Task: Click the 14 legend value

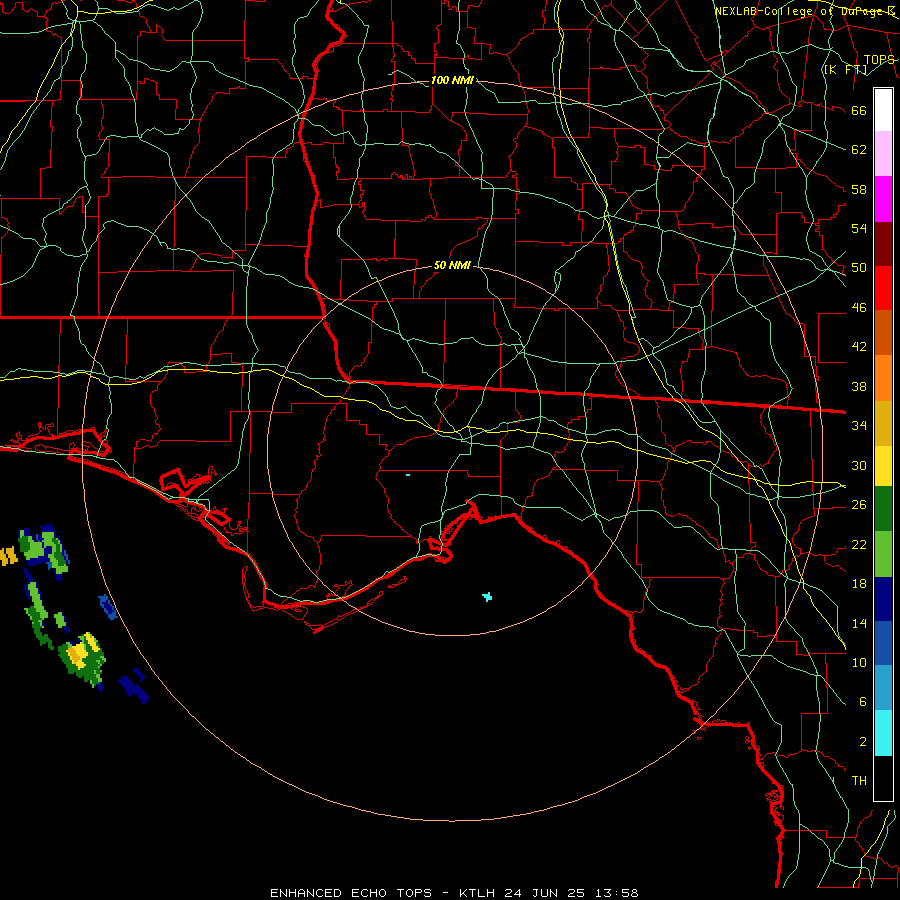Action: (x=859, y=623)
